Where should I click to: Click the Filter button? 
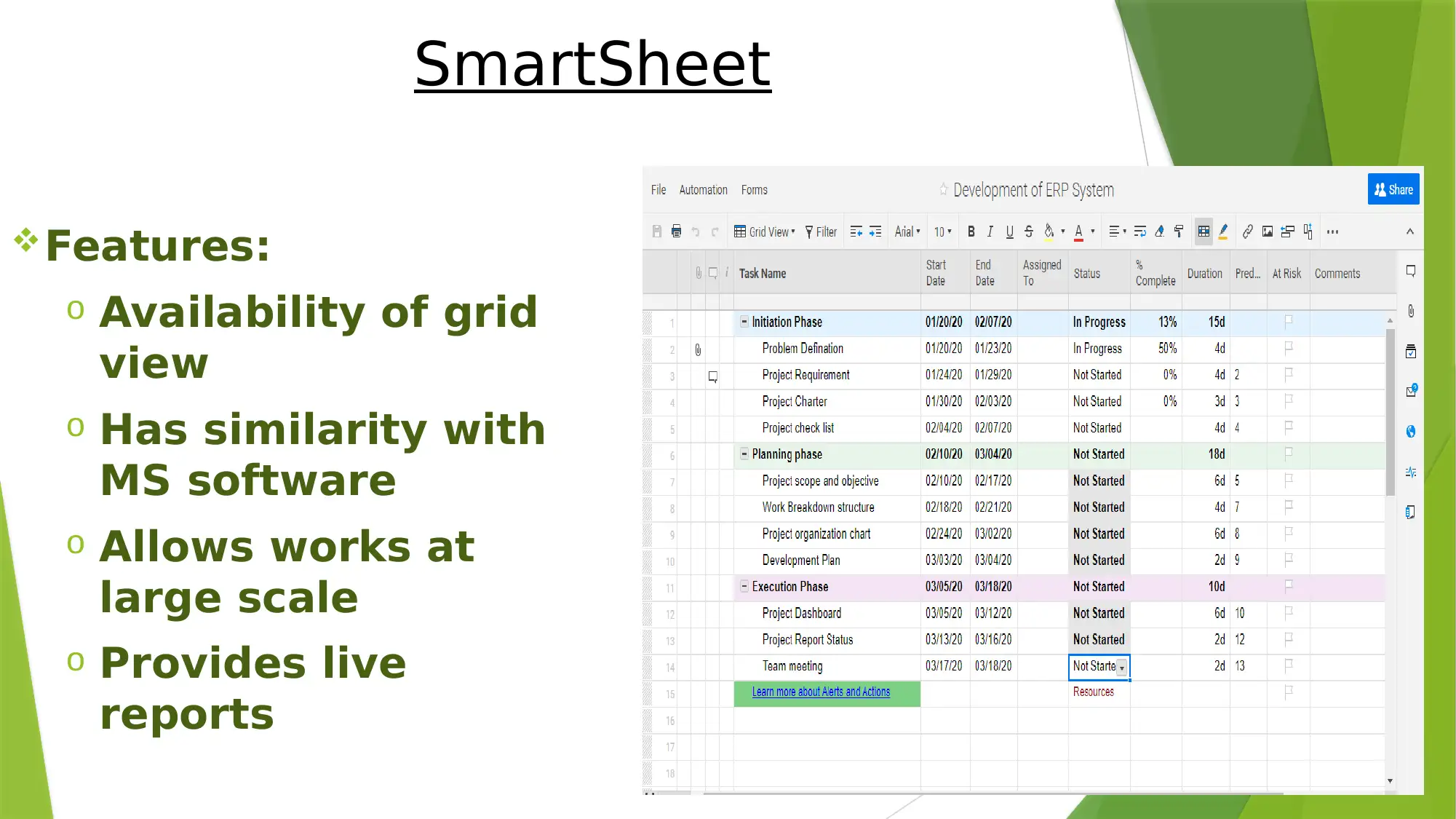pyautogui.click(x=821, y=232)
